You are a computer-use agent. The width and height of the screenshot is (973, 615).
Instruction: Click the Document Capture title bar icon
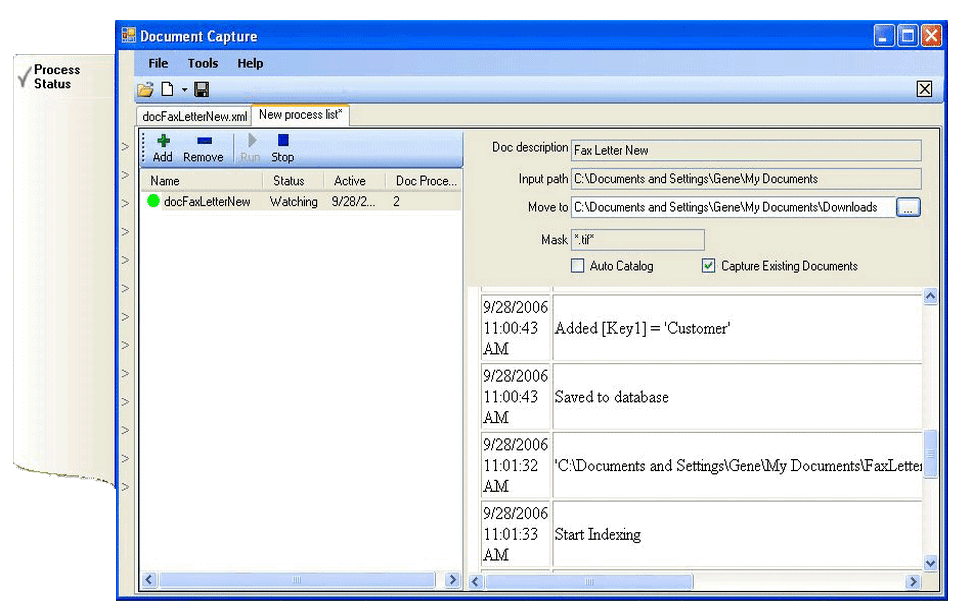tap(129, 35)
